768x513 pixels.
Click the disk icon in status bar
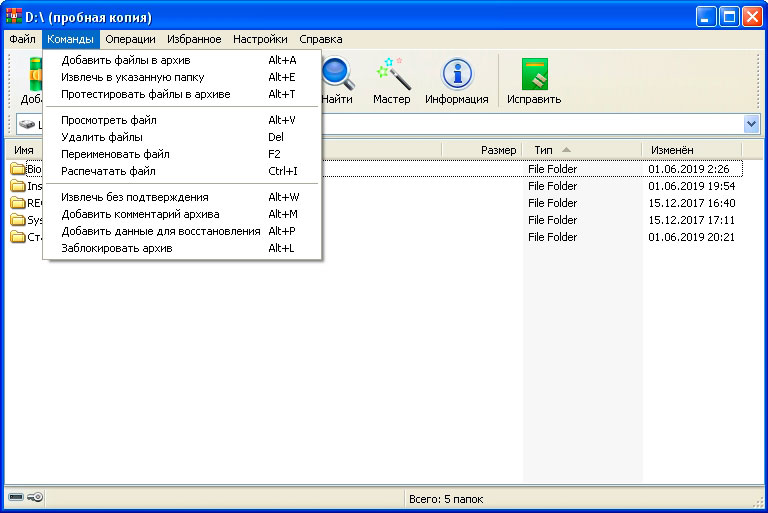click(16, 497)
